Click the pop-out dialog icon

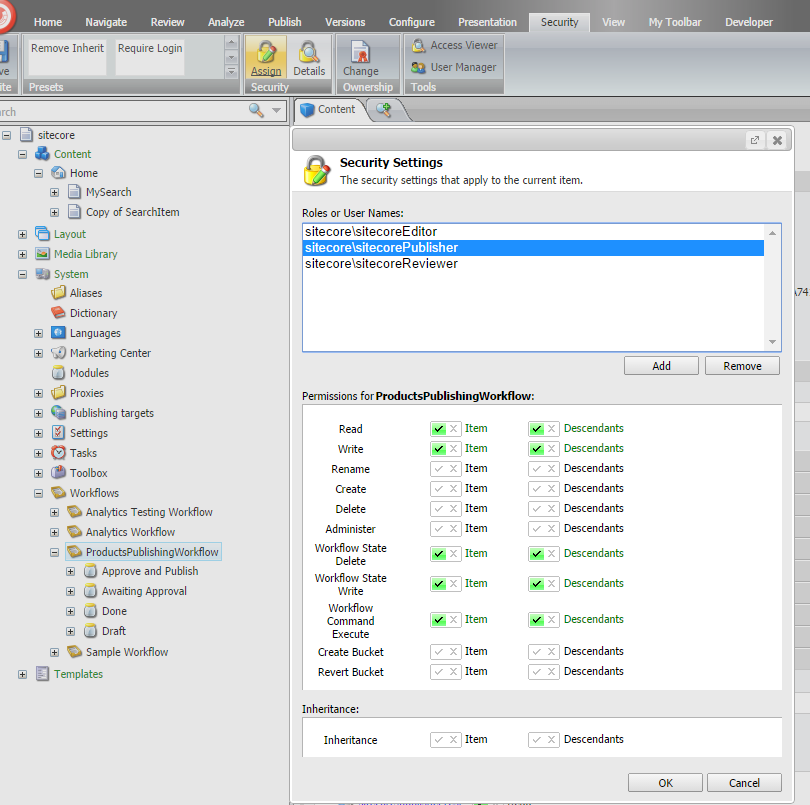coord(755,140)
